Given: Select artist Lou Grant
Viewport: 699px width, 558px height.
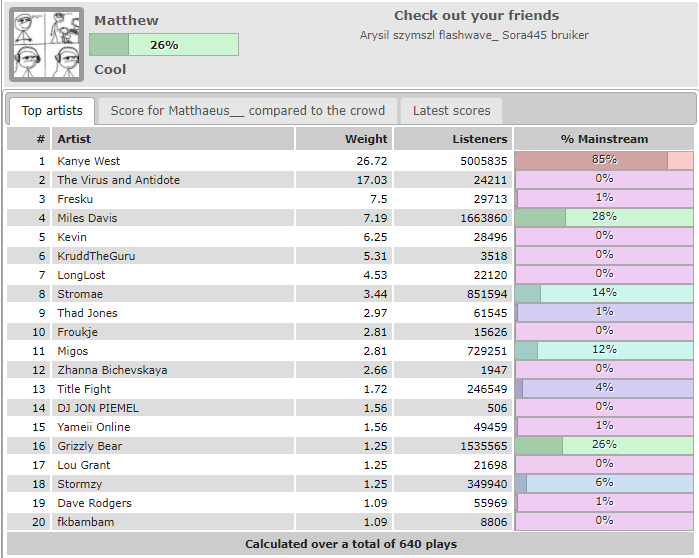Looking at the screenshot, I should click(83, 465).
